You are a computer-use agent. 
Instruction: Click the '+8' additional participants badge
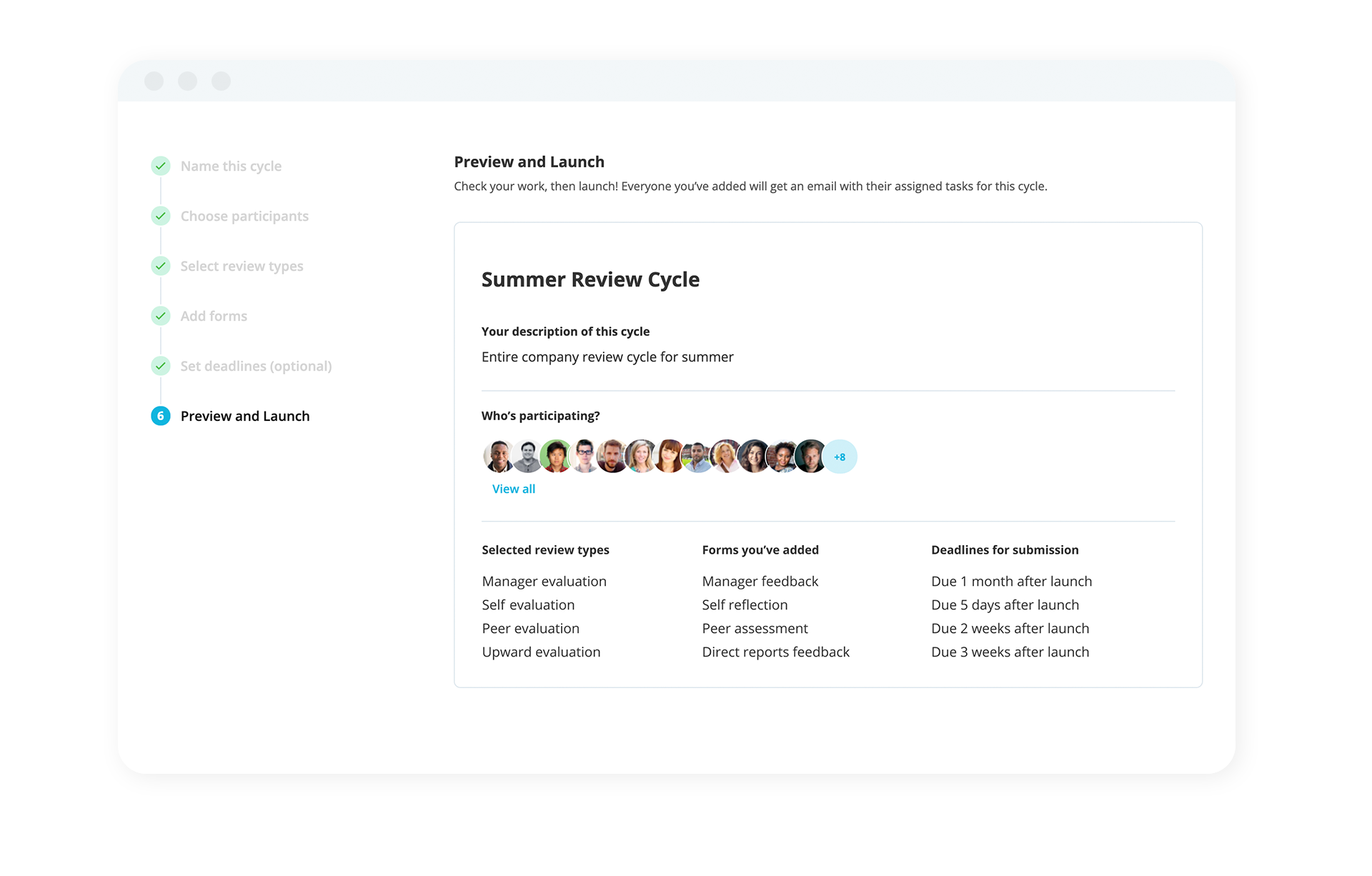tap(840, 457)
